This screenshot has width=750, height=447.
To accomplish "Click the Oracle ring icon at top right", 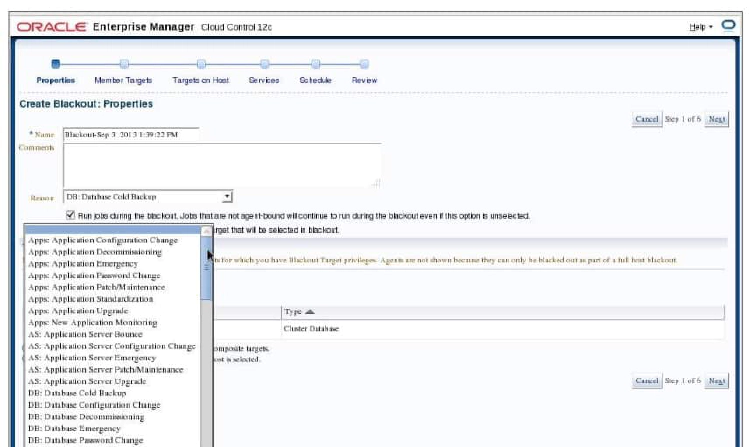I will 728,25.
